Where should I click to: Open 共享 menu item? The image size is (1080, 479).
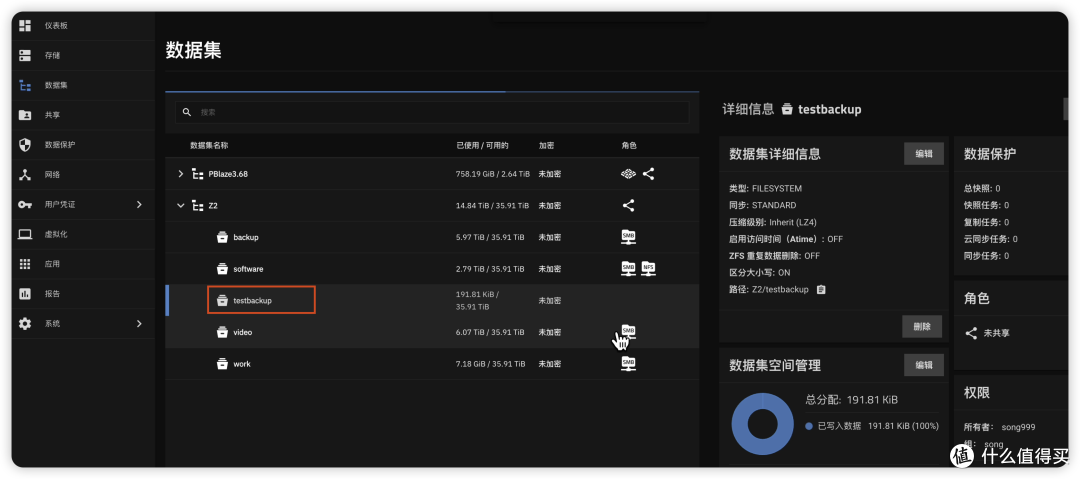pyautogui.click(x=83, y=115)
